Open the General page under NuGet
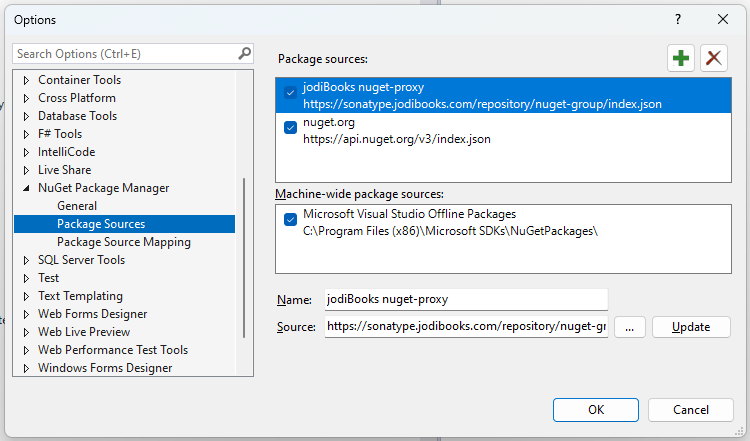 [77, 206]
